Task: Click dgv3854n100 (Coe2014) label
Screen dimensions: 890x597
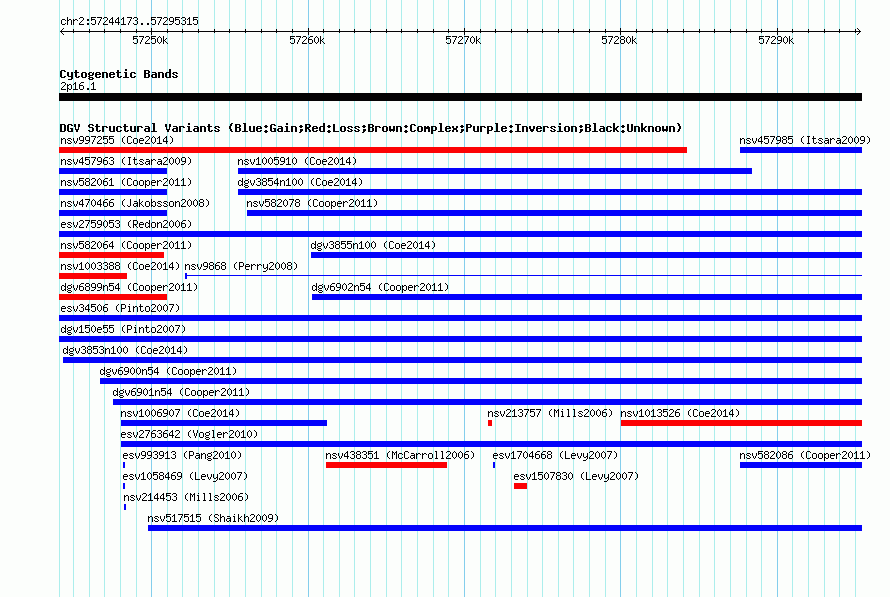Action: tap(300, 182)
